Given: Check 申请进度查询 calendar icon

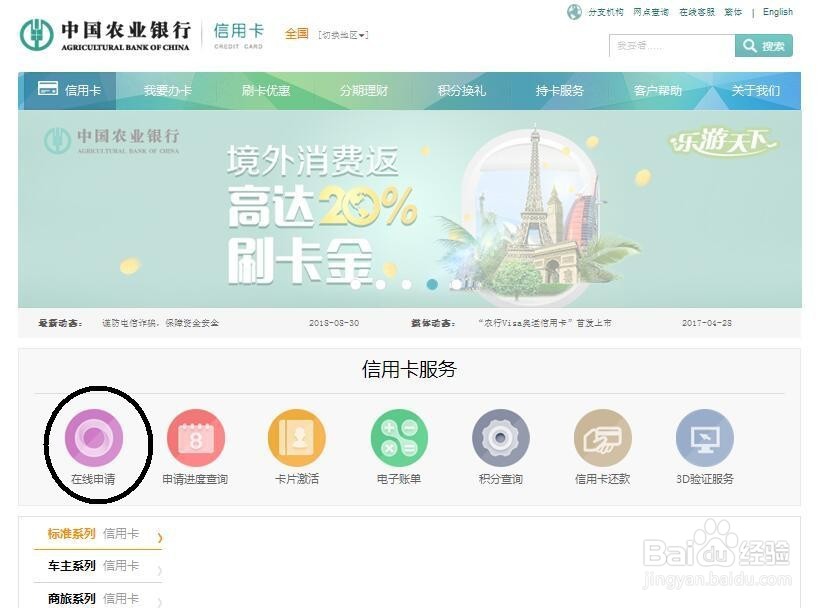Looking at the screenshot, I should point(196,438).
